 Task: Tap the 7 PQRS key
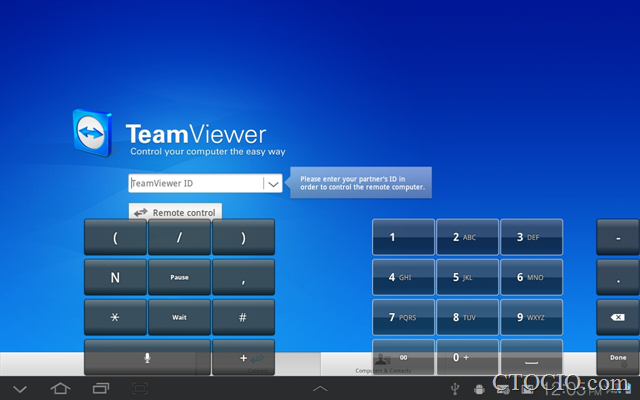(403, 317)
